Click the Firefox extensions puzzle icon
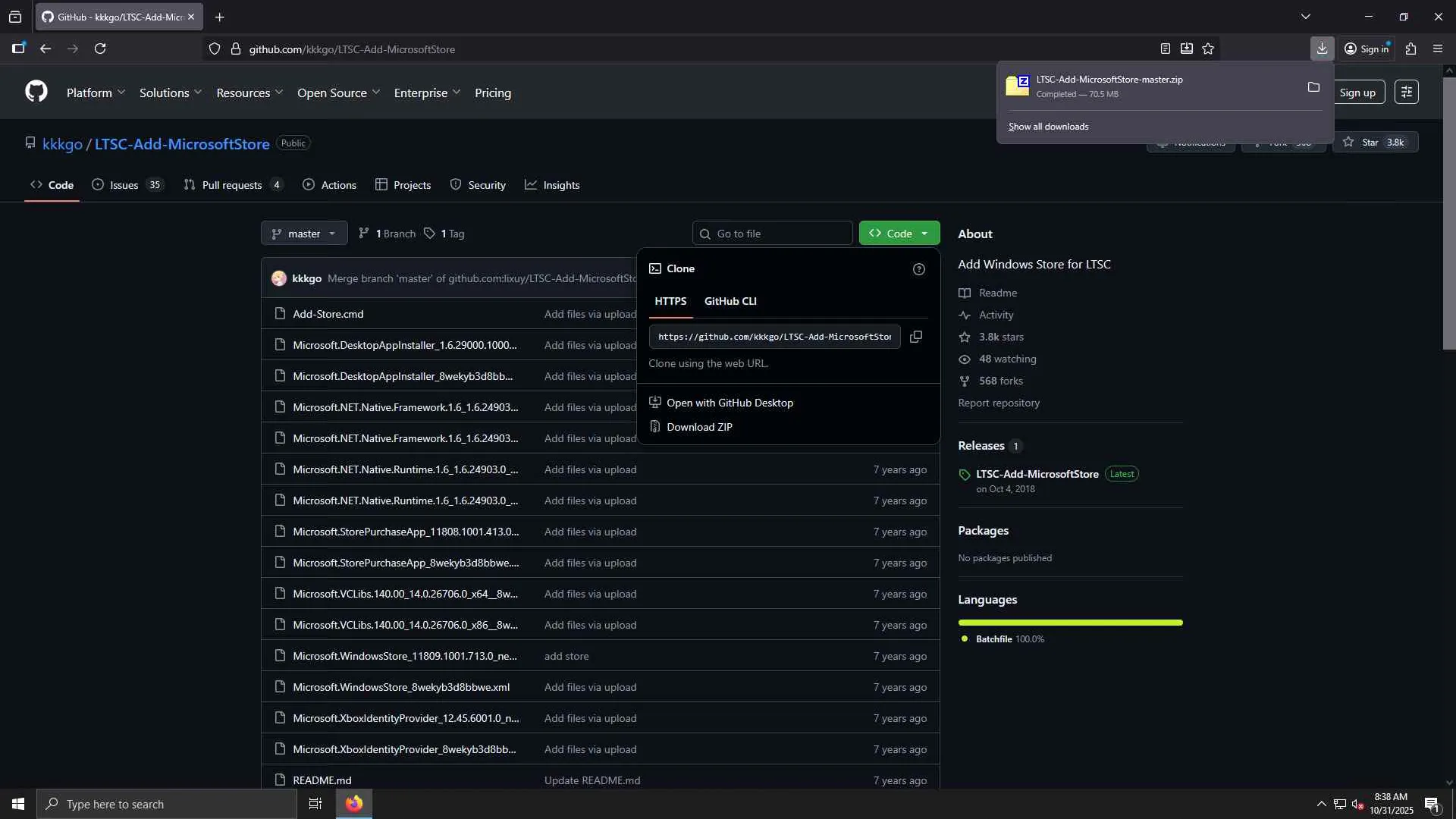The height and width of the screenshot is (819, 1456). tap(1410, 49)
